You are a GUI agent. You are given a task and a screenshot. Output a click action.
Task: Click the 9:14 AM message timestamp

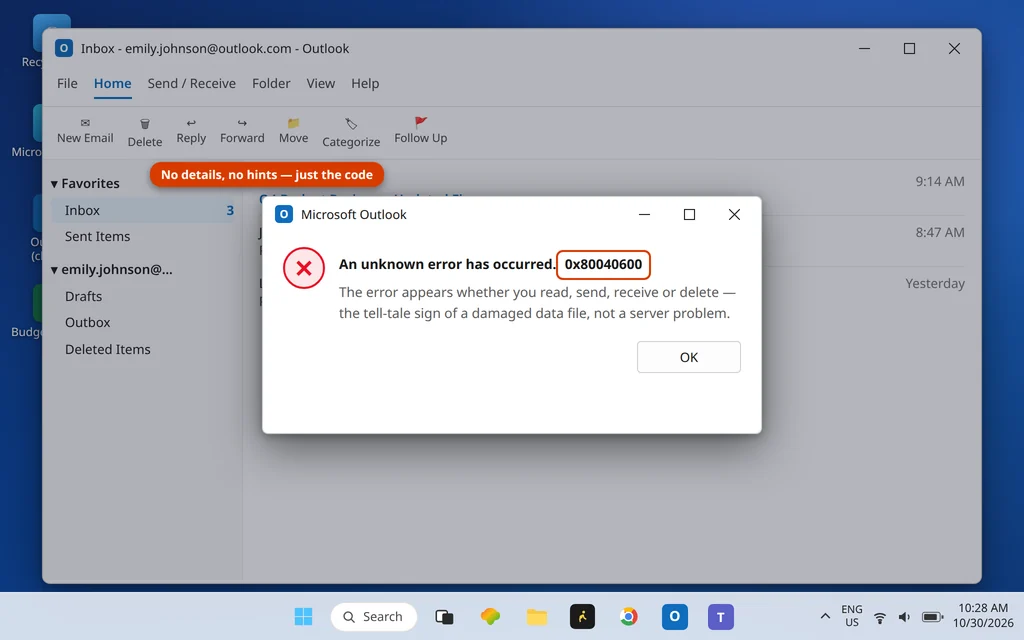940,182
